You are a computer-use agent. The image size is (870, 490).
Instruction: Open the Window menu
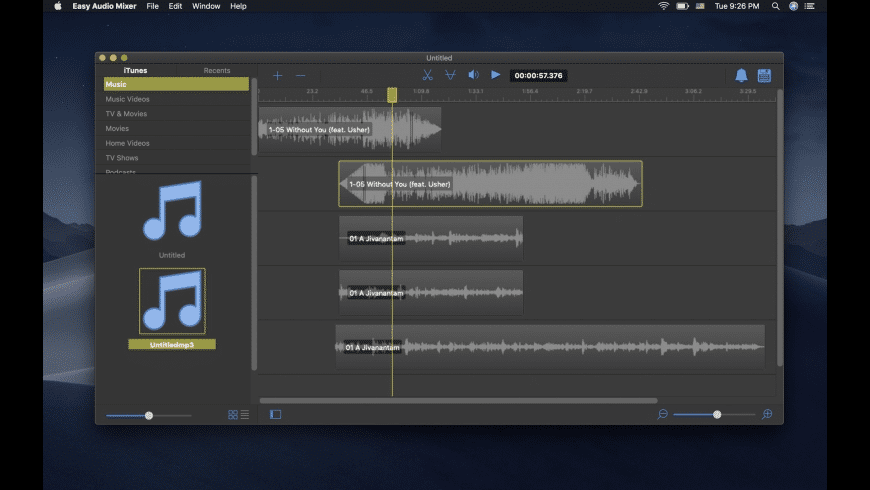tap(206, 6)
